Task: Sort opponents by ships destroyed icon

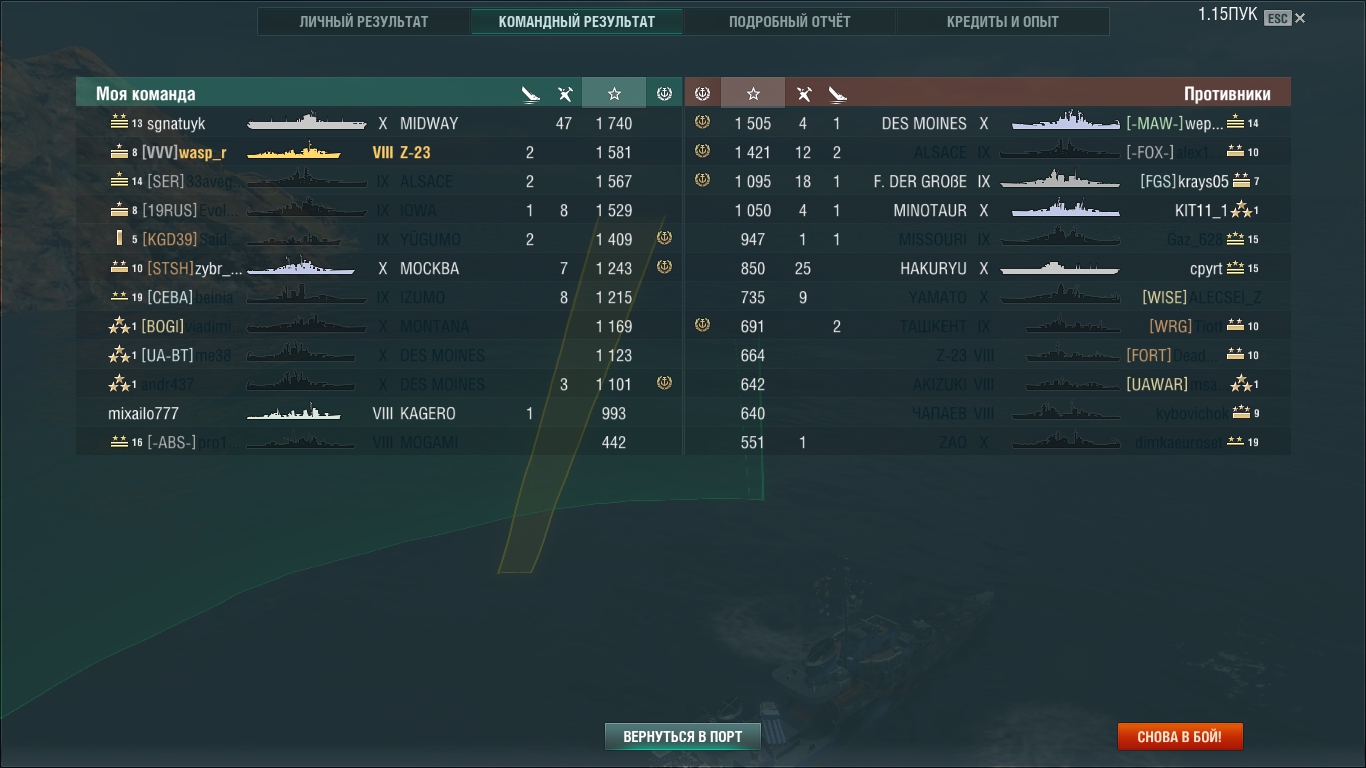Action: tap(837, 94)
